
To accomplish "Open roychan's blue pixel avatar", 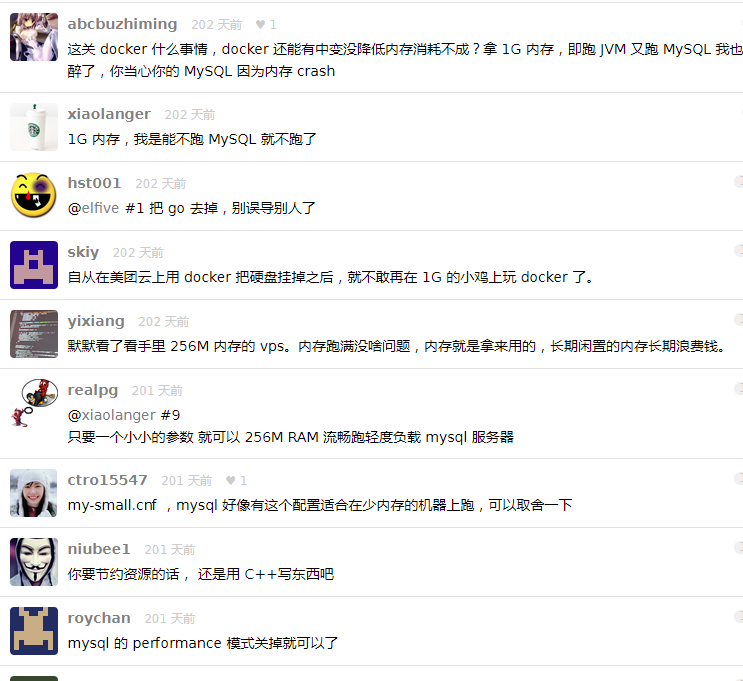I will (x=34, y=631).
